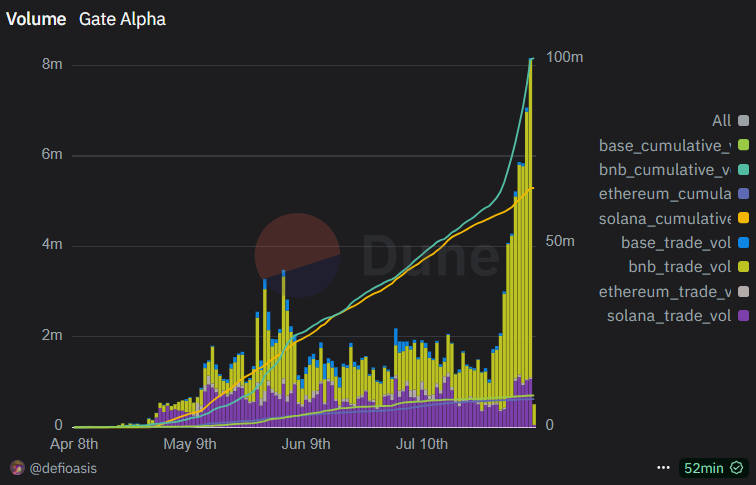Click the '2m' left axis label
Viewport: 756px width, 485px height.
click(x=52, y=335)
